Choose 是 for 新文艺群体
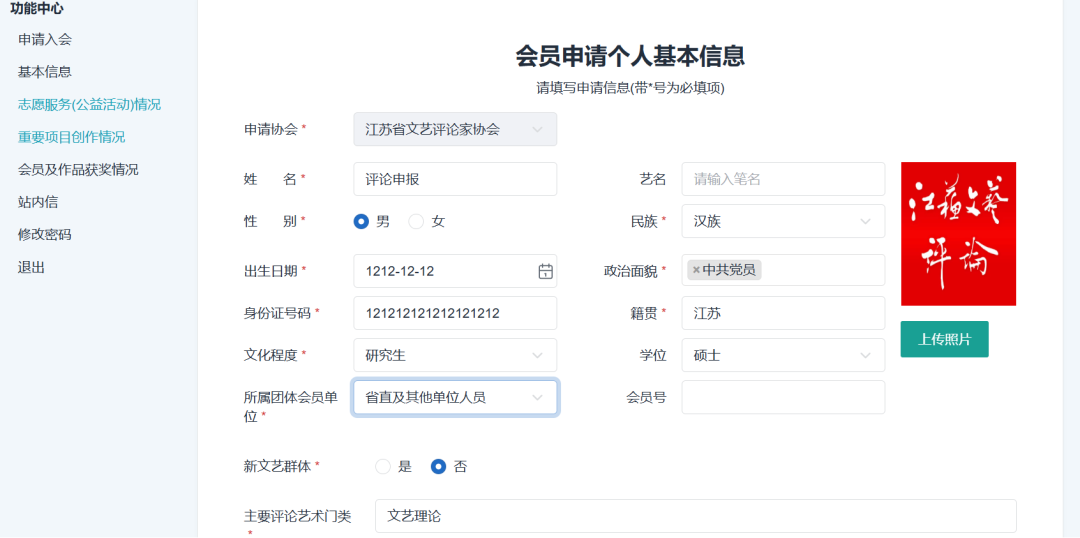The image size is (1080, 538). 383,466
